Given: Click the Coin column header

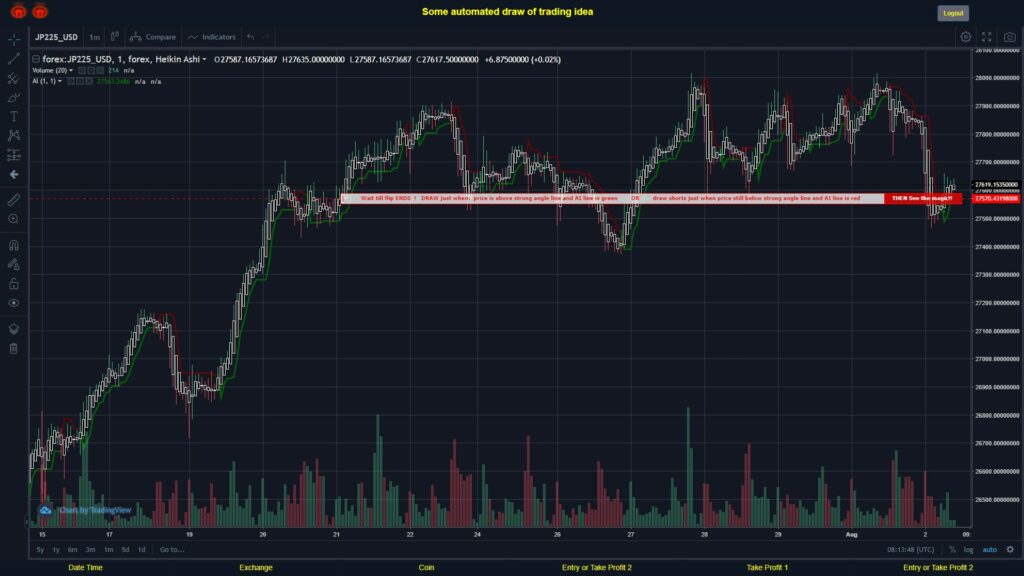Looking at the screenshot, I should pyautogui.click(x=426, y=568).
